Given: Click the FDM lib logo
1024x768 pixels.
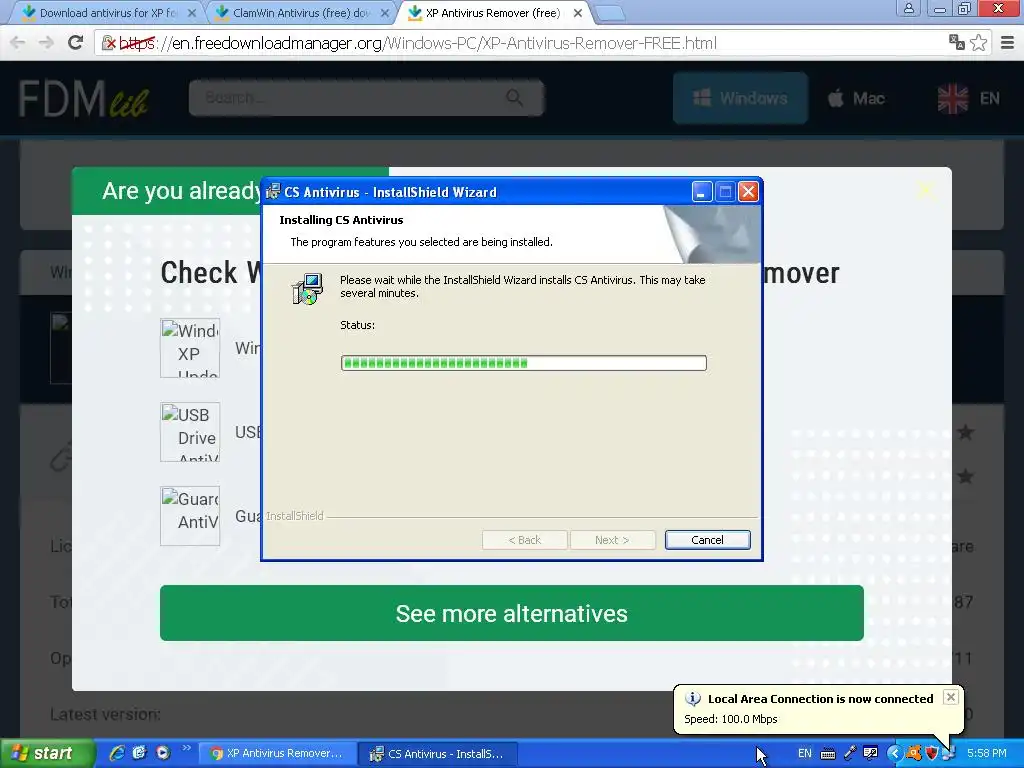Looking at the screenshot, I should pyautogui.click(x=84, y=99).
